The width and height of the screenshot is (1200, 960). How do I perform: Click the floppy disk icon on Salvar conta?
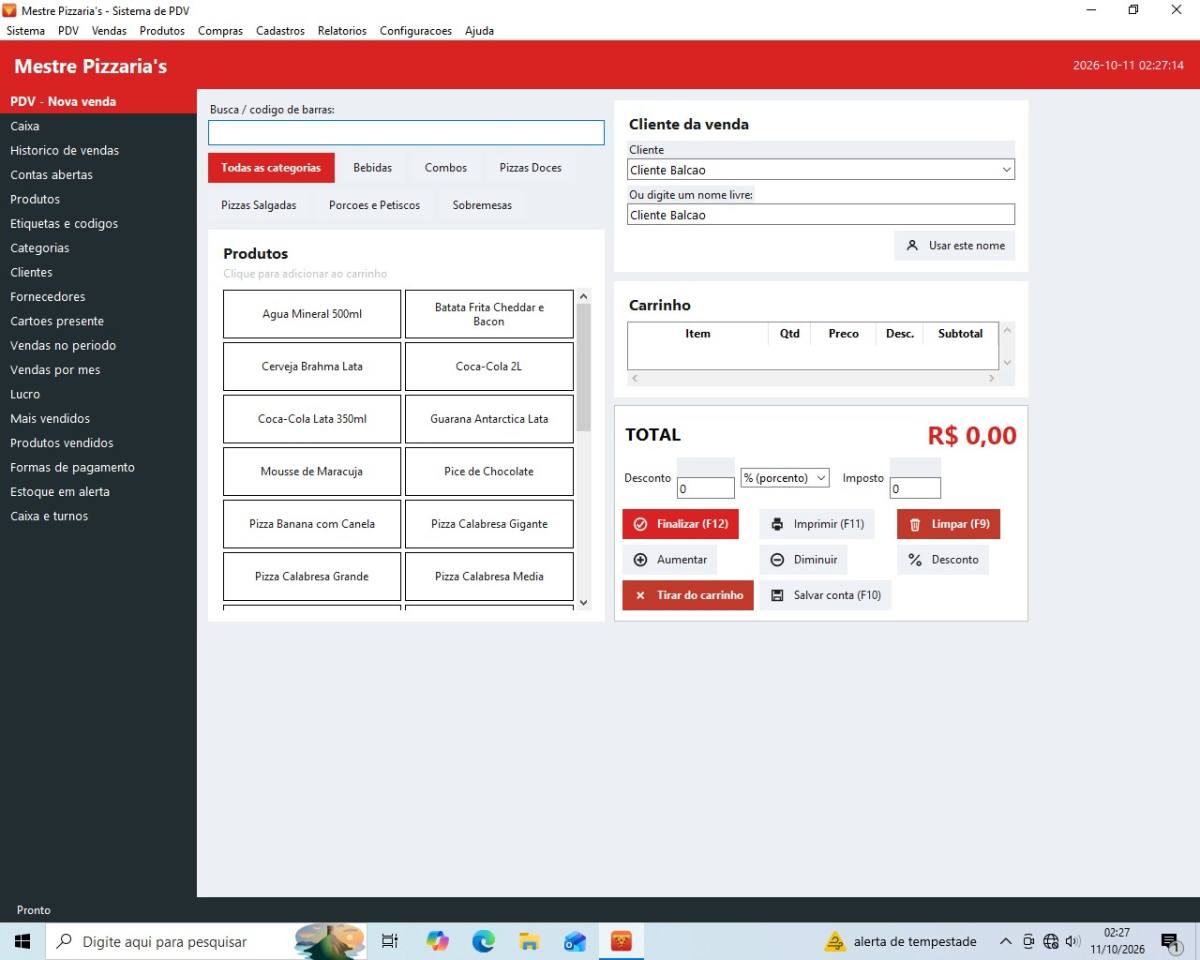[777, 596]
